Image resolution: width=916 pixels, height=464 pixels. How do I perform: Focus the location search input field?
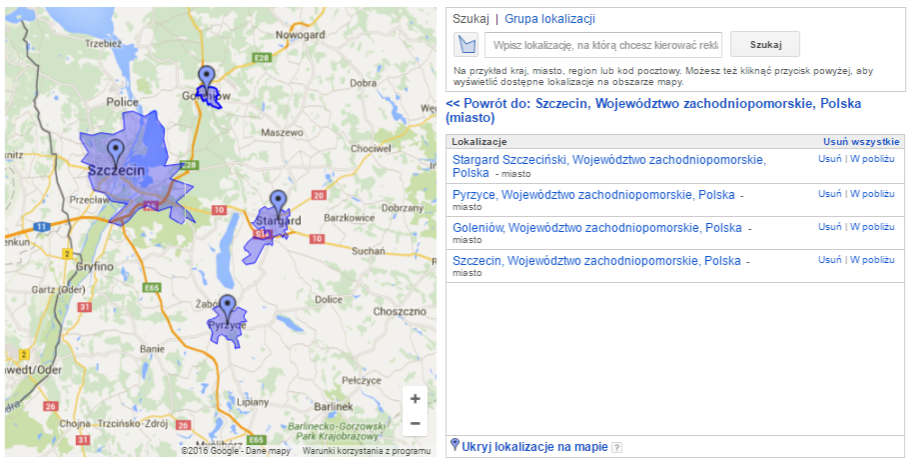603,45
